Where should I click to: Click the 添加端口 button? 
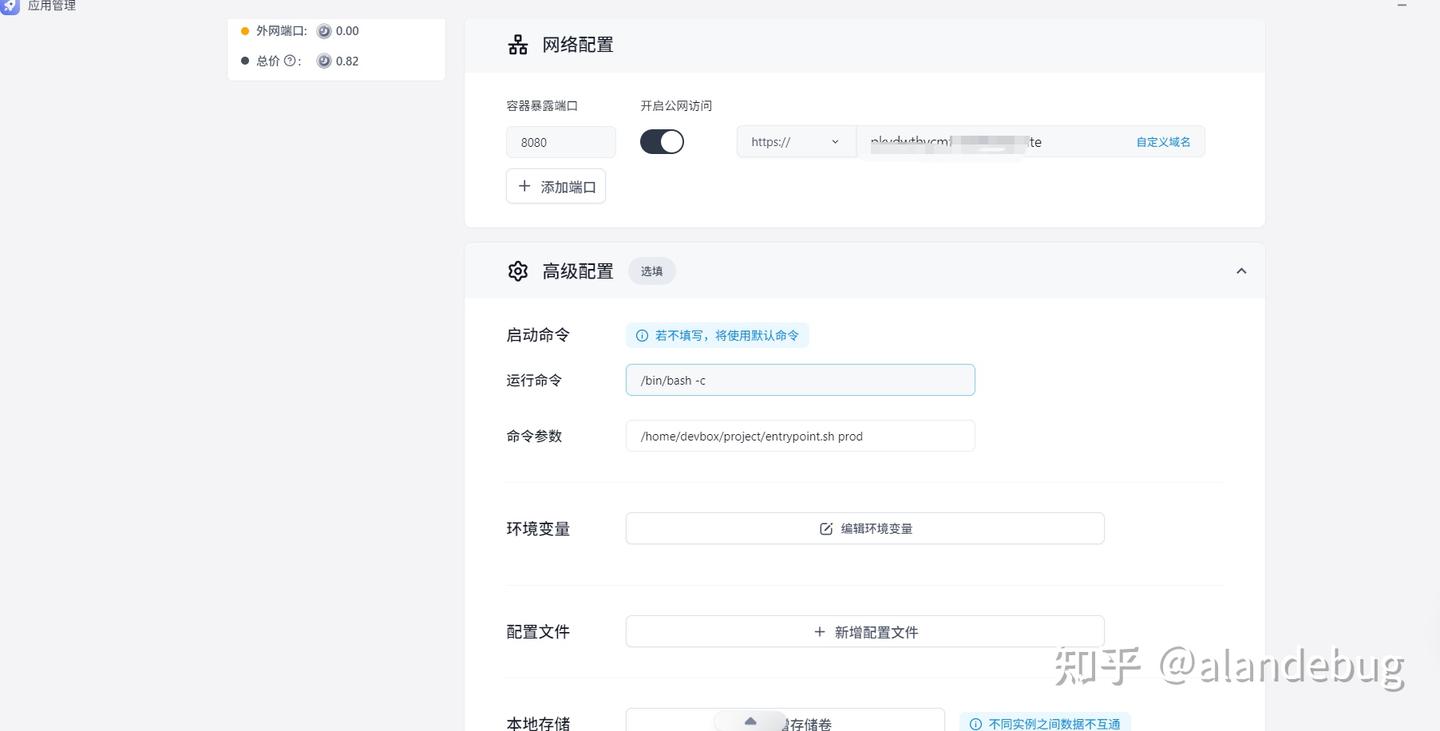pos(556,186)
